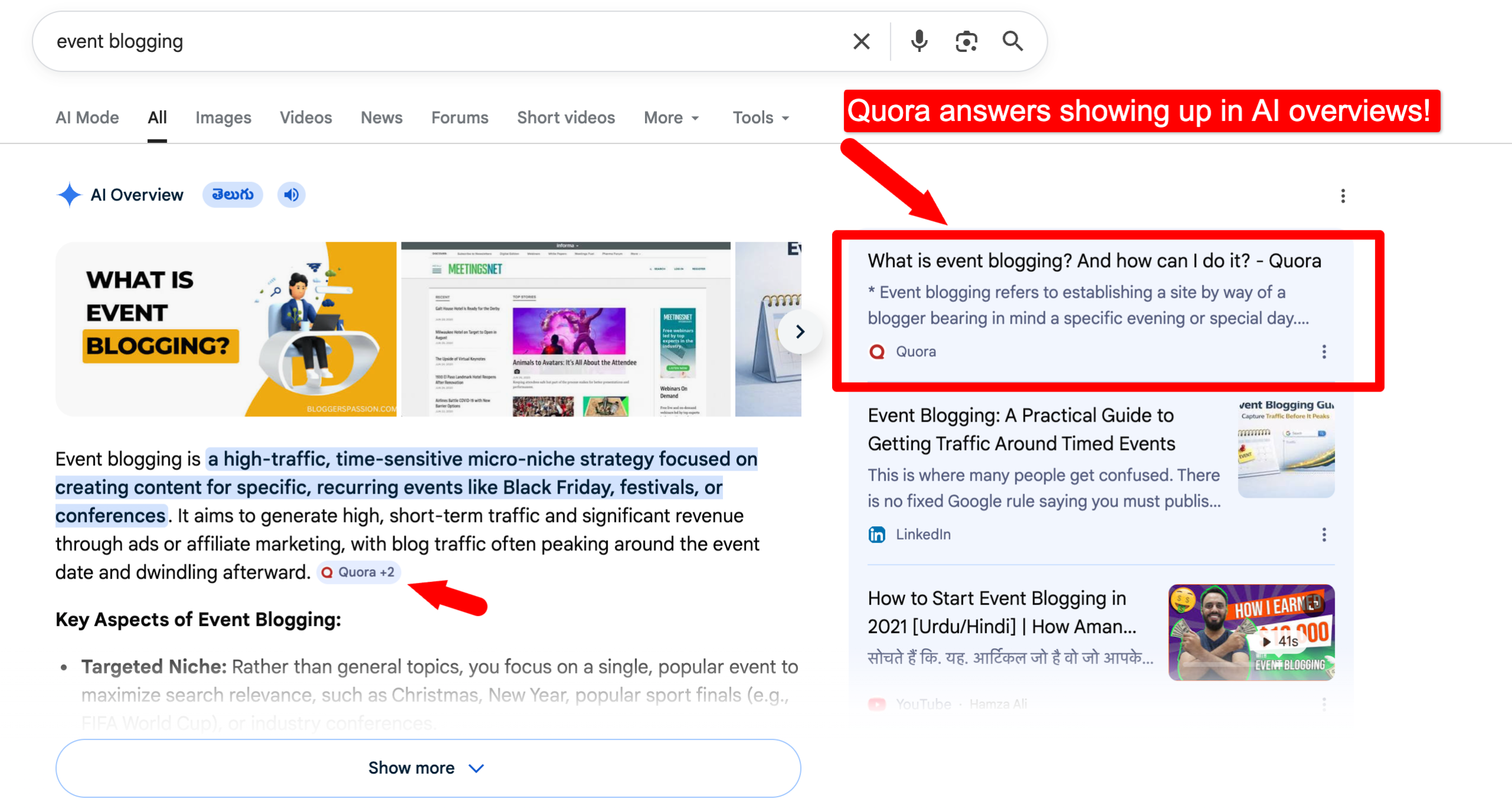Switch to the Short videos tab
This screenshot has height=812, width=1512.
pos(566,118)
